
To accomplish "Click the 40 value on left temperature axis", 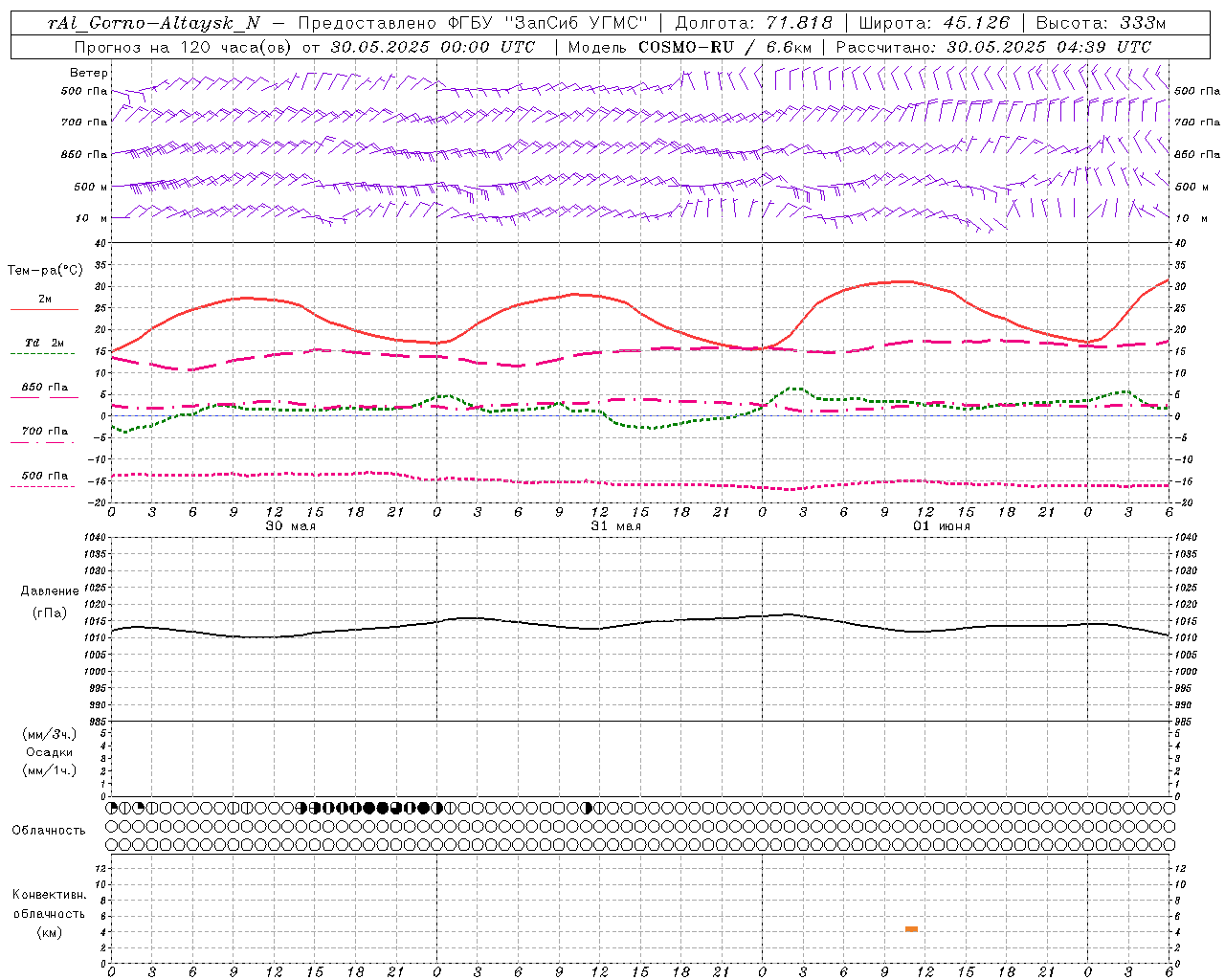I will point(101,243).
